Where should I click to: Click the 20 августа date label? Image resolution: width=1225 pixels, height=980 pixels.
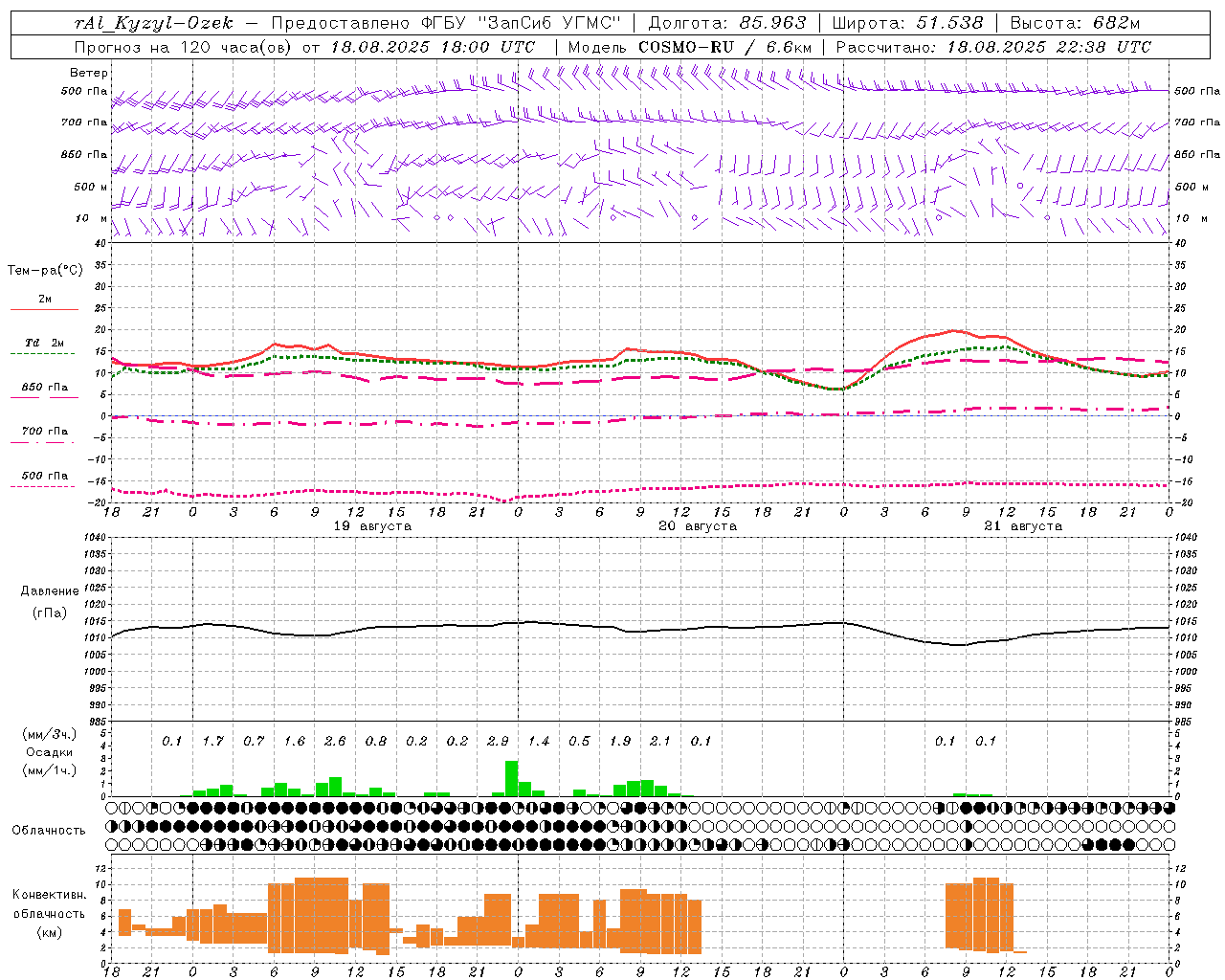click(698, 526)
